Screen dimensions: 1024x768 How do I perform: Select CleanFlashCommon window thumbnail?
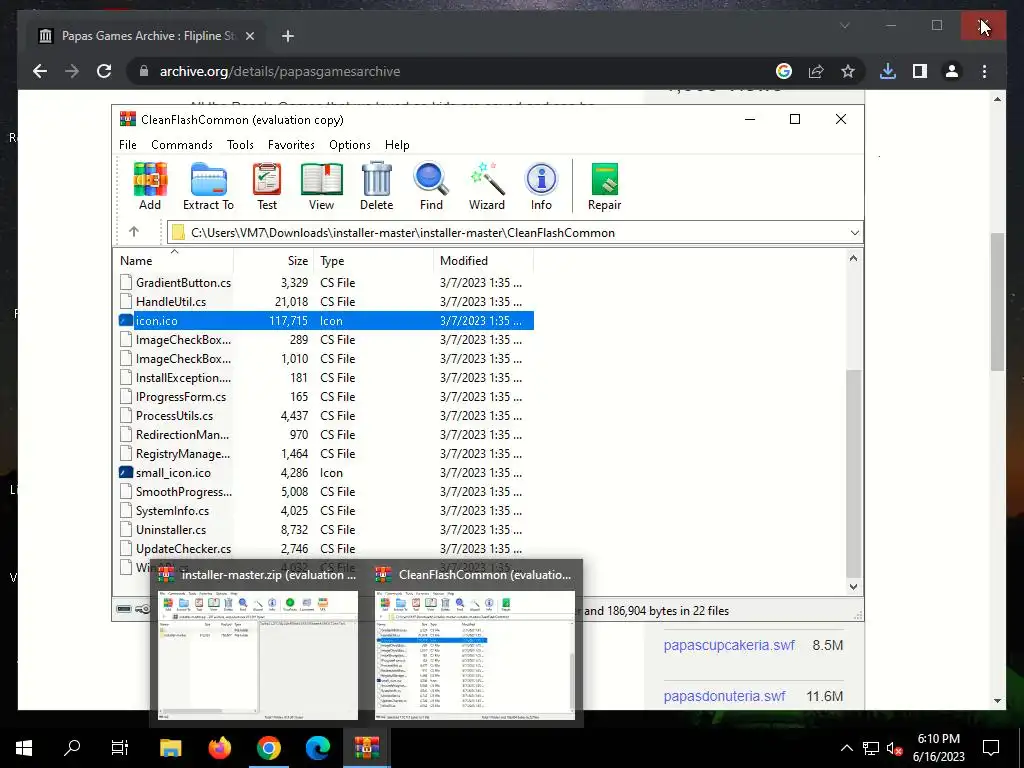click(x=475, y=643)
